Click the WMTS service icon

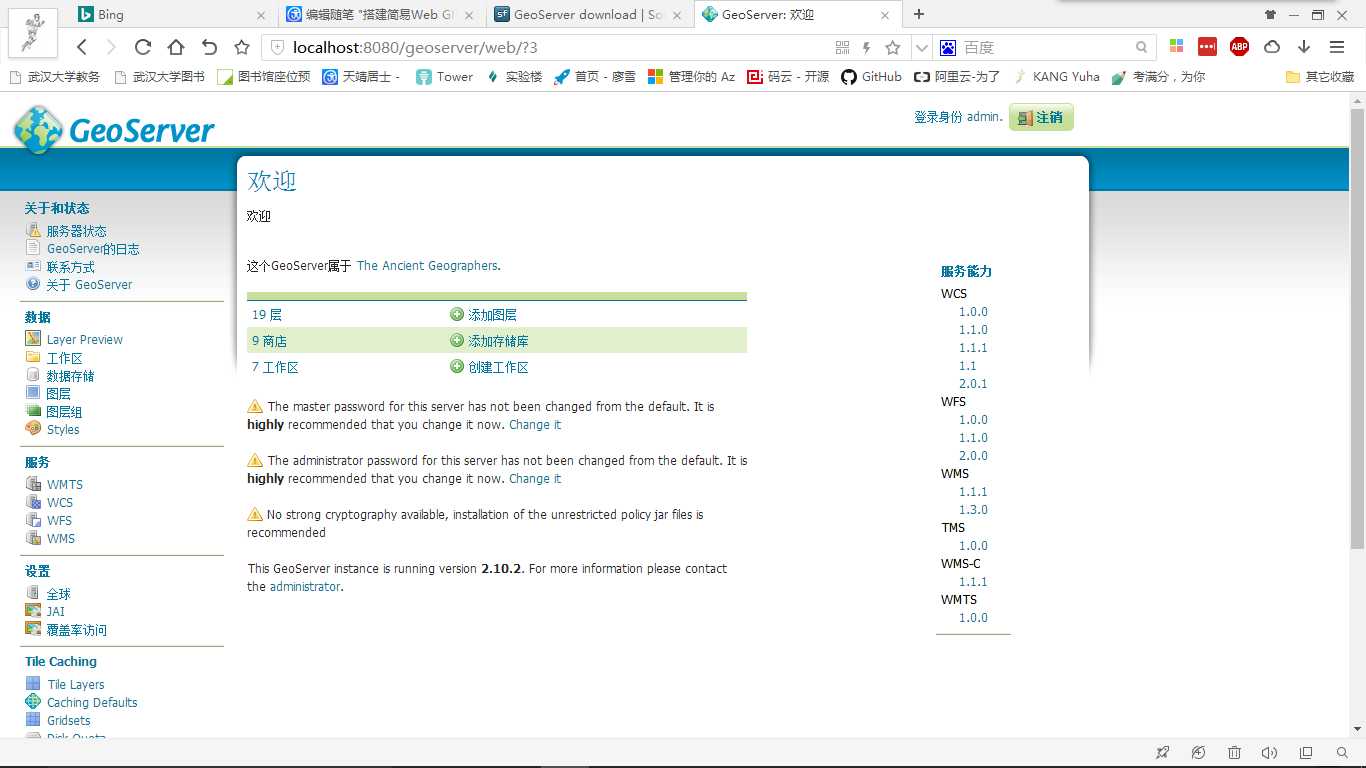coord(33,484)
